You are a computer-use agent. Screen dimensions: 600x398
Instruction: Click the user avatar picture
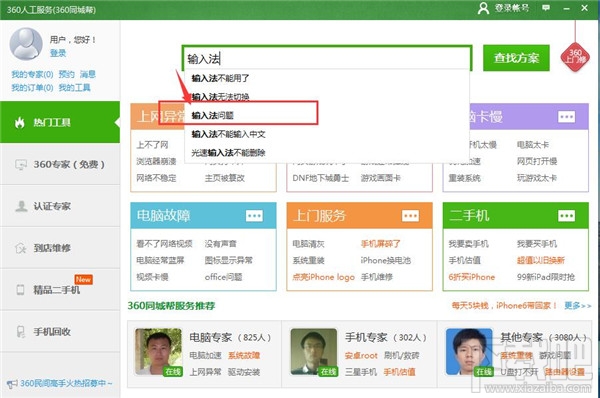(26, 44)
